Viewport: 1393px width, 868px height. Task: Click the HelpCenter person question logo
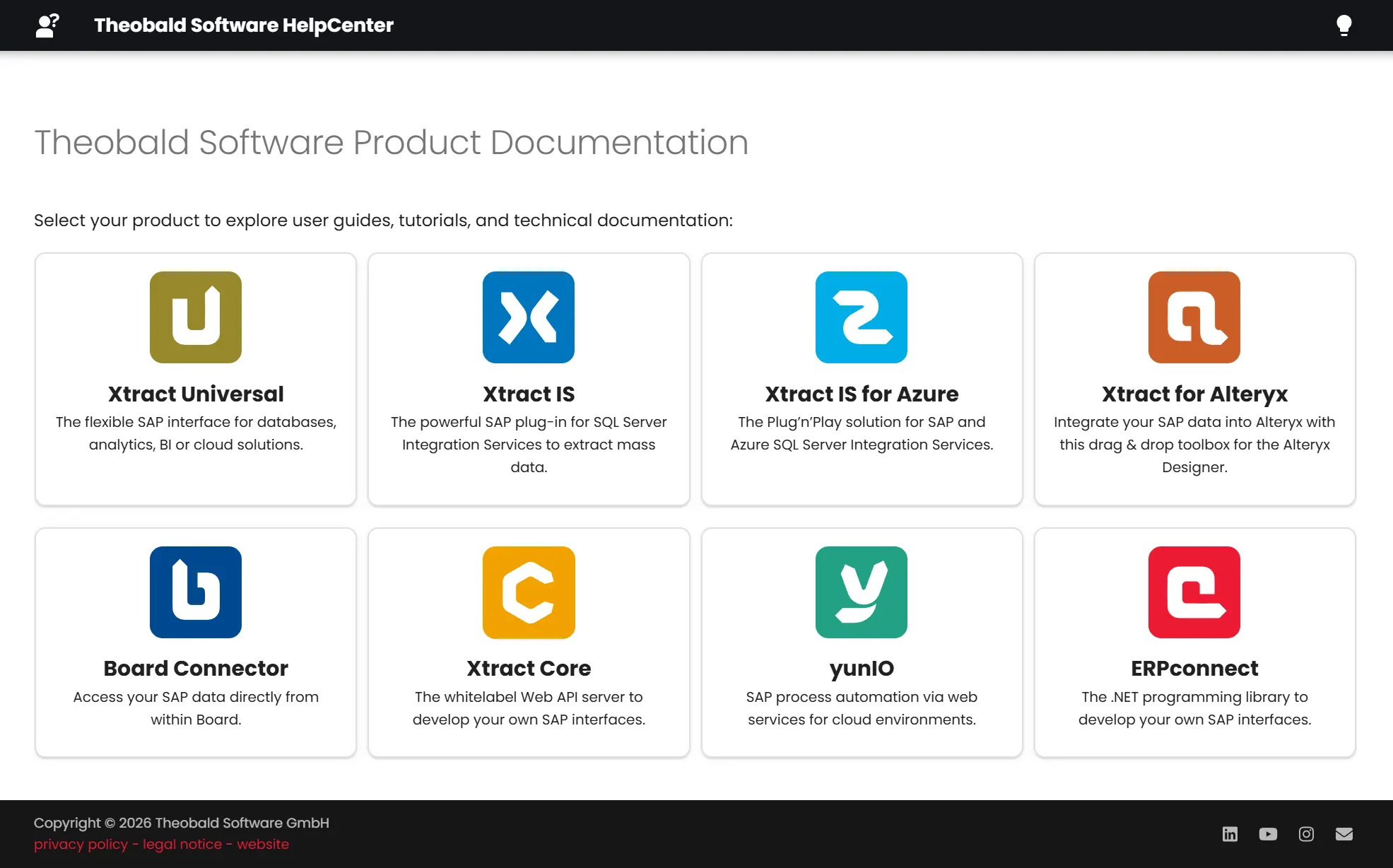[x=47, y=25]
